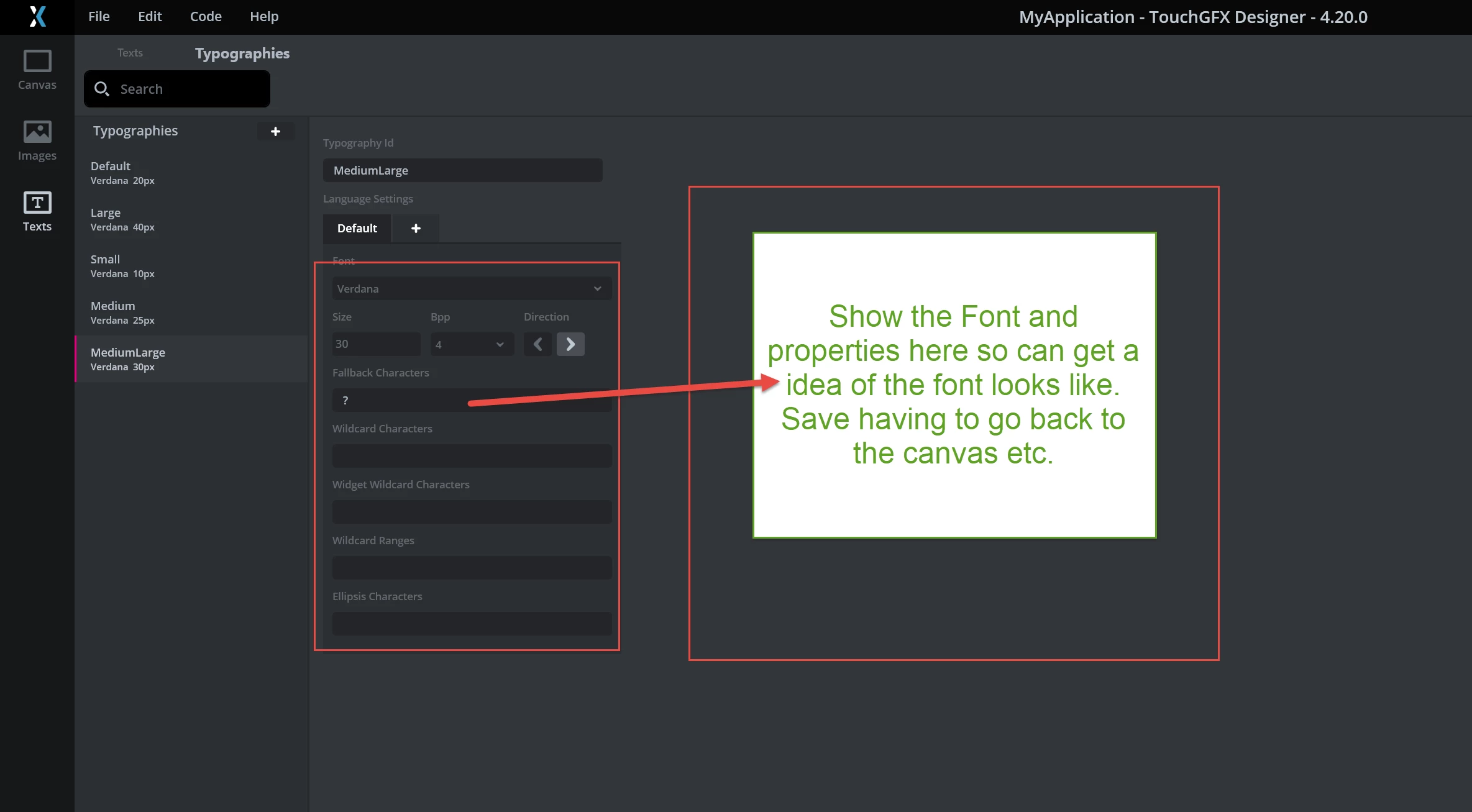
Task: Add a new language settings tab
Action: (416, 228)
